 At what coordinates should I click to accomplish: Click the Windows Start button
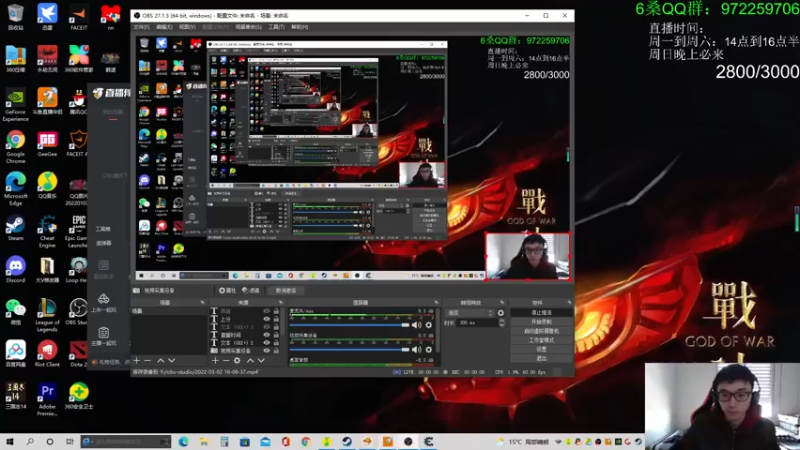click(x=10, y=441)
